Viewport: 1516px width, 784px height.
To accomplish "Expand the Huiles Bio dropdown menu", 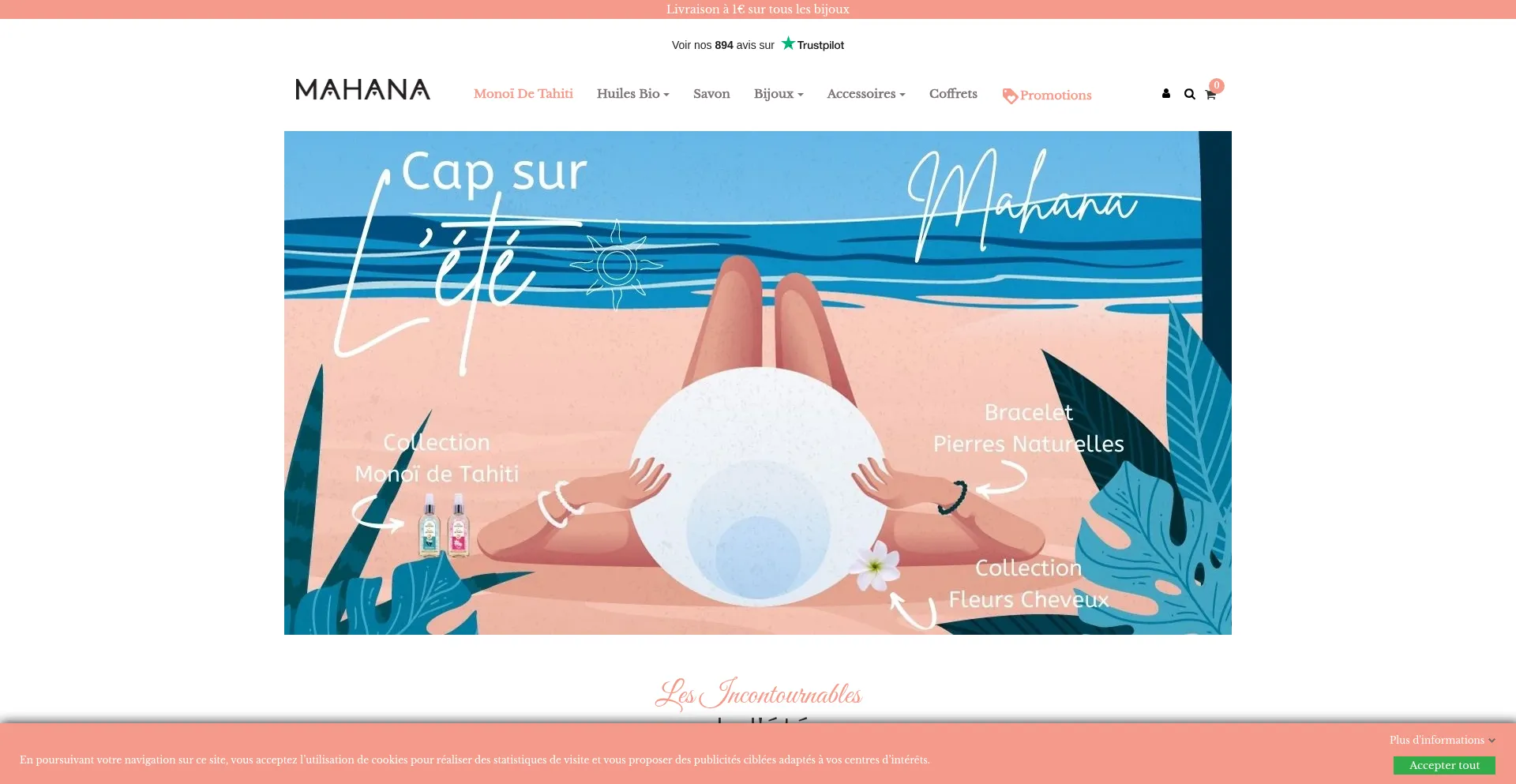I will (x=633, y=93).
